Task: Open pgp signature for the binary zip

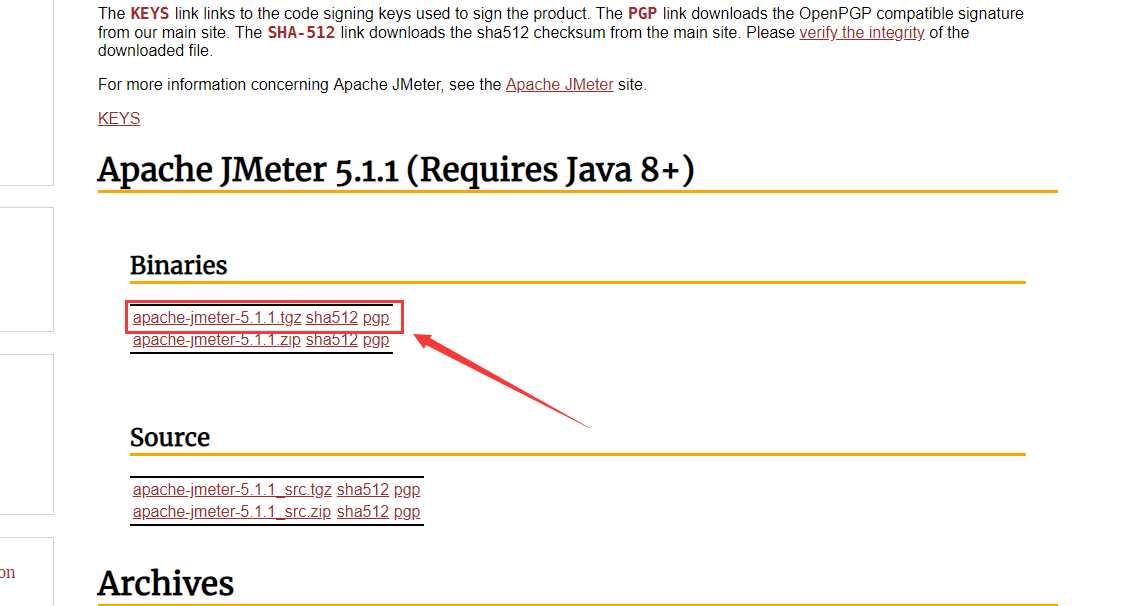Action: click(375, 339)
